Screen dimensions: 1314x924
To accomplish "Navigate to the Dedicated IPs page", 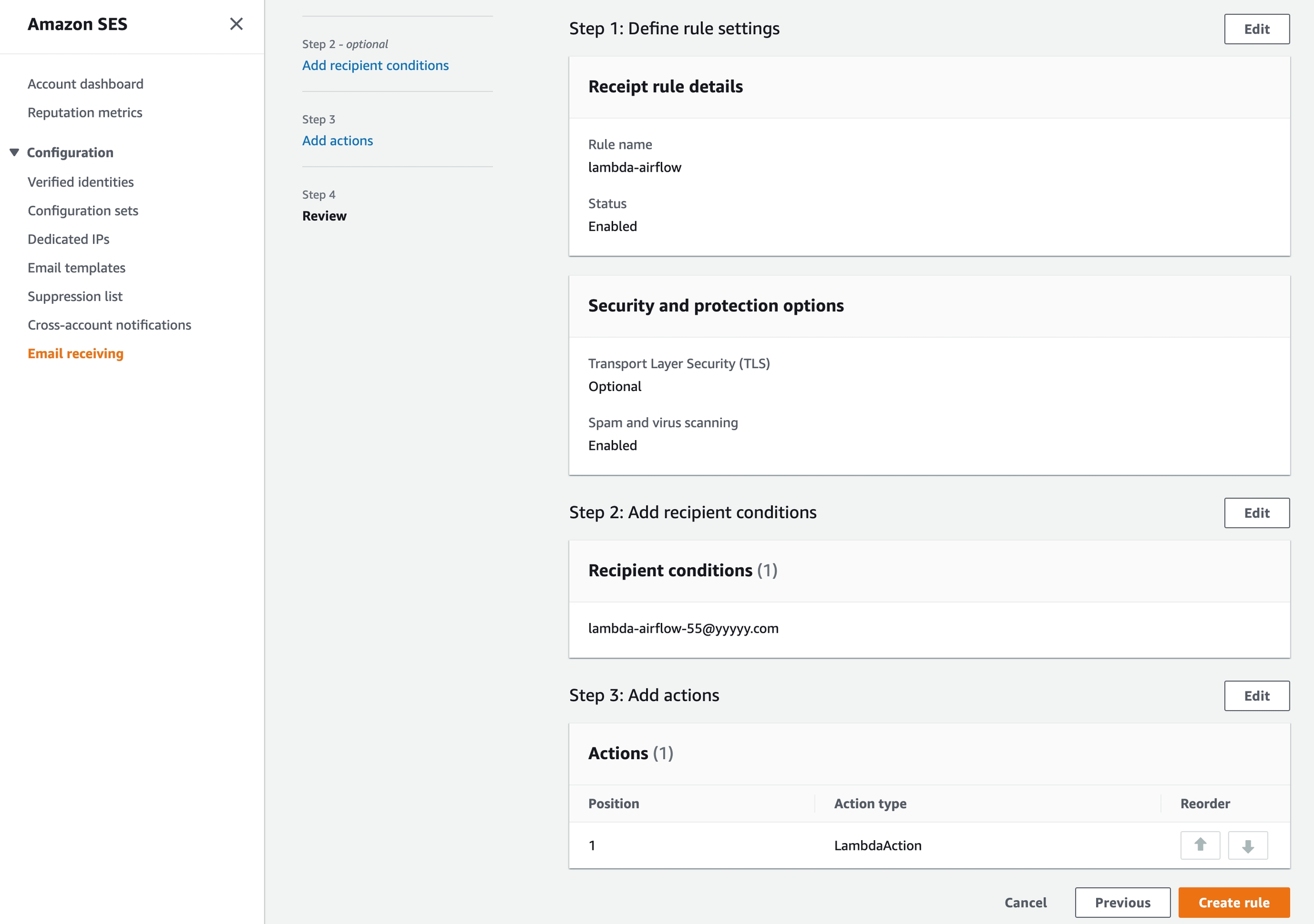I will pos(68,239).
